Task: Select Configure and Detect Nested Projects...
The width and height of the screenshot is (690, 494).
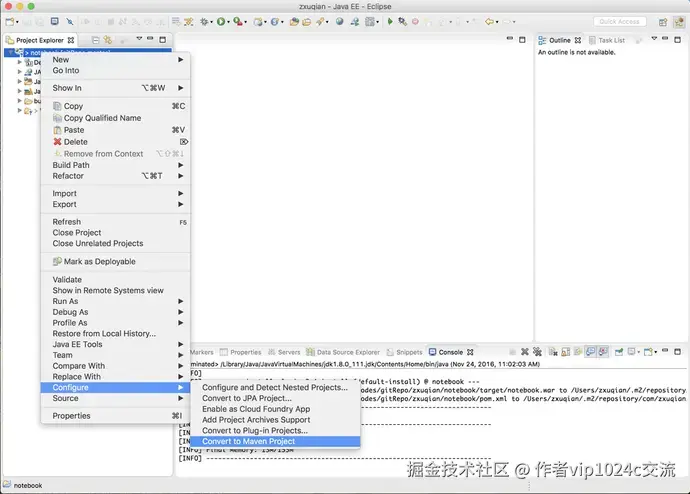Action: coord(275,387)
